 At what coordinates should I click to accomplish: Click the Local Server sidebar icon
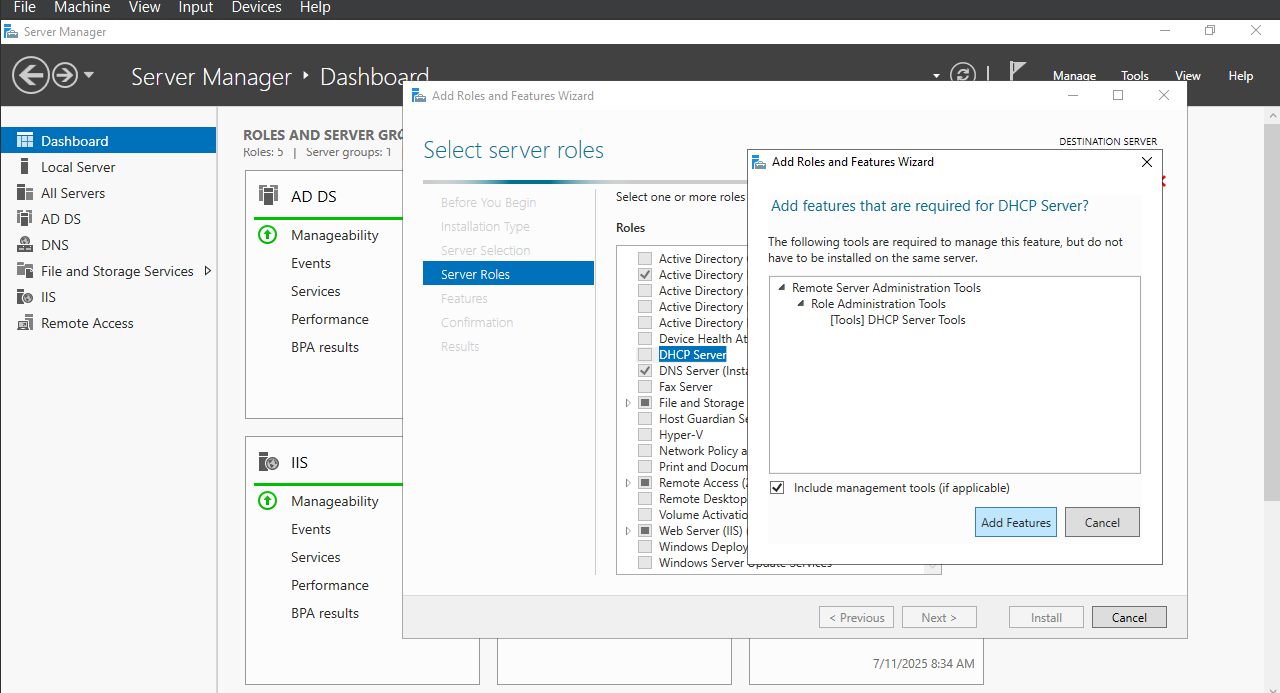[24, 167]
